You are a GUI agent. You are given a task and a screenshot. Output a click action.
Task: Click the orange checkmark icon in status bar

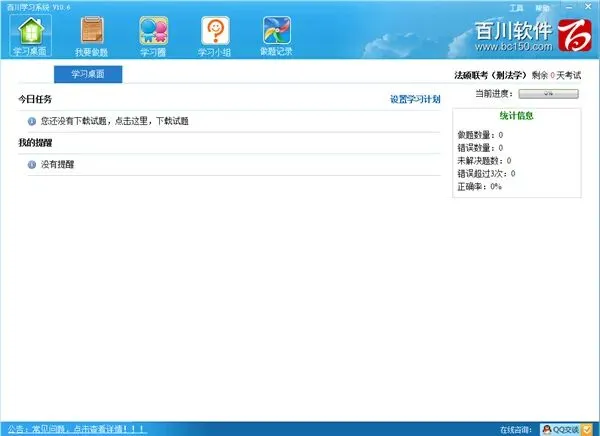tap(586, 429)
